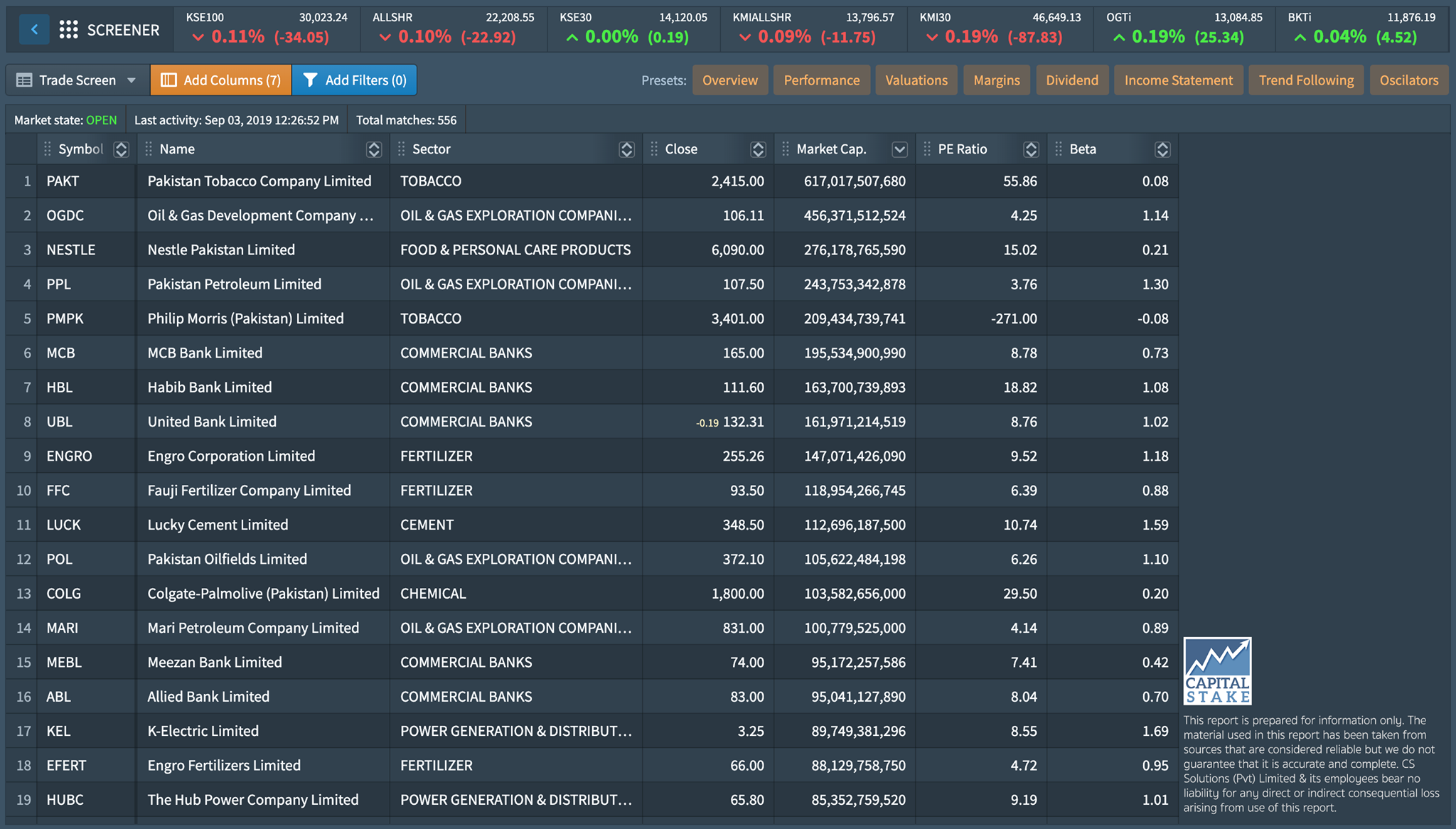Click the UBL close price 132.31

[743, 422]
